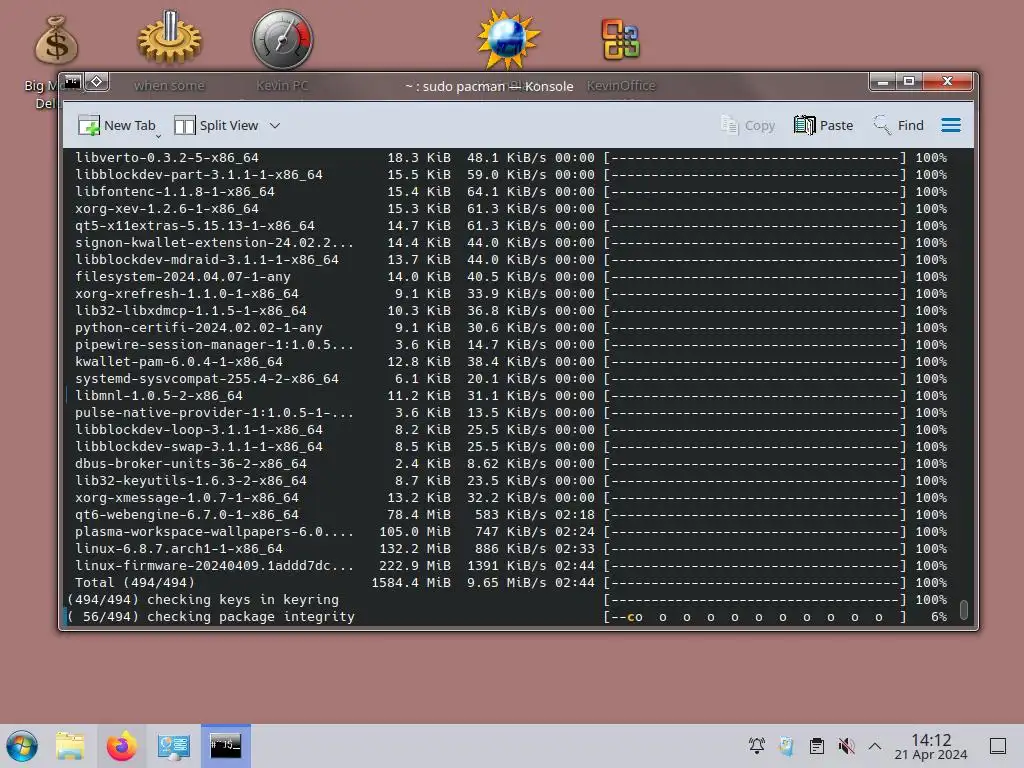The width and height of the screenshot is (1024, 768).
Task: Click 'python-certifi-2024.02.02-1-any' text
Action: tap(199, 328)
